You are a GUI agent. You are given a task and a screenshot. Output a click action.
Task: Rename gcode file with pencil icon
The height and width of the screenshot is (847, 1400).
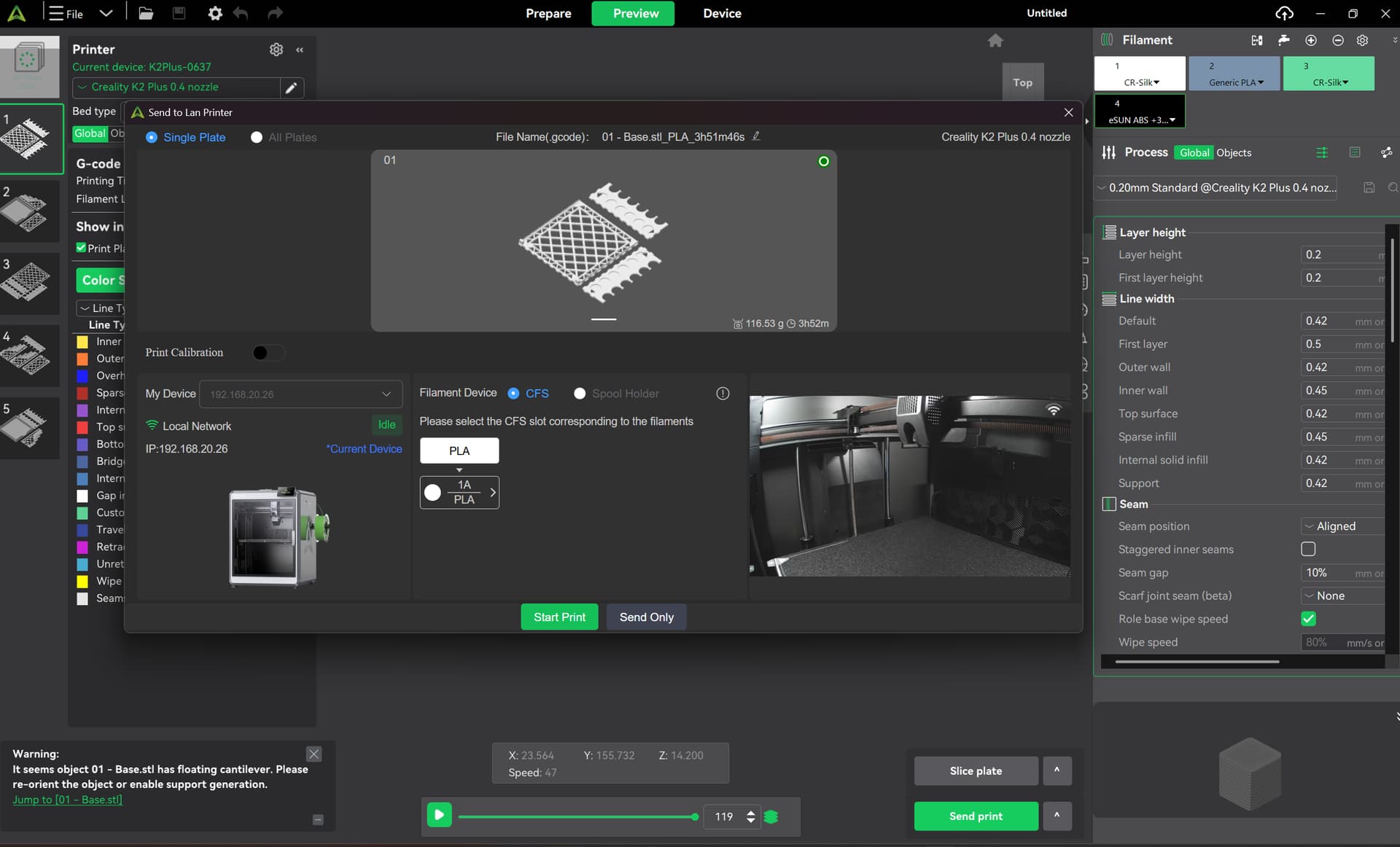tap(756, 136)
